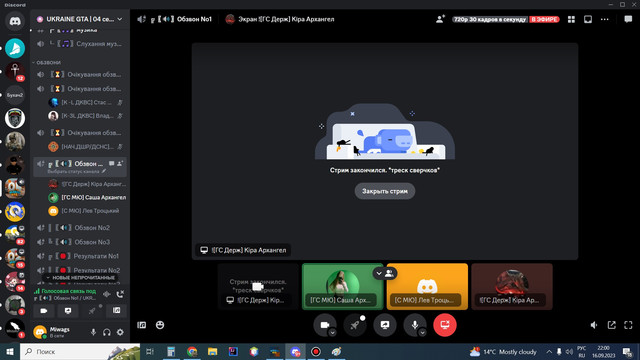Open В ЭФИРЕ live indicator
640x360 pixels.
[x=544, y=19]
